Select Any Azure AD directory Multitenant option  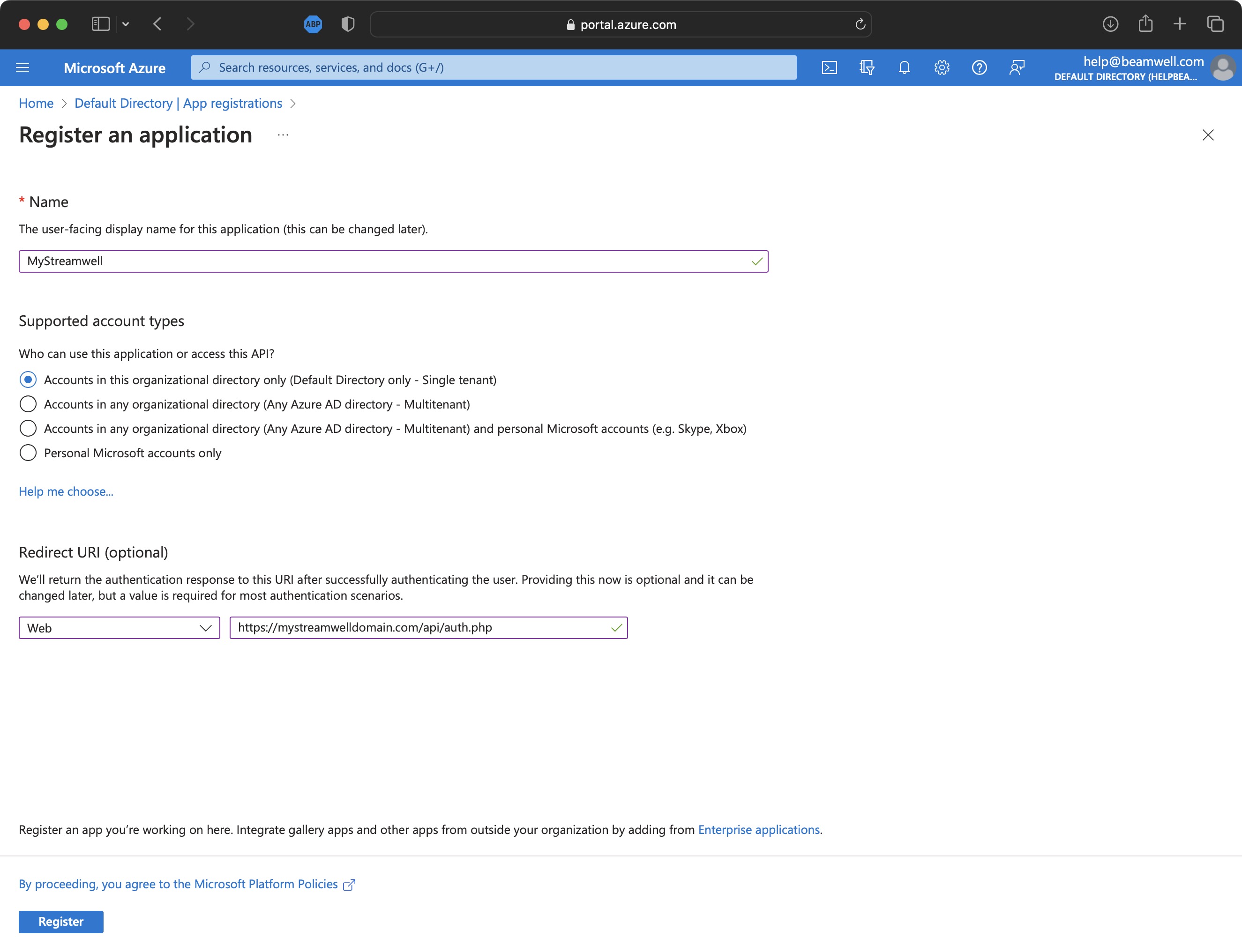28,404
